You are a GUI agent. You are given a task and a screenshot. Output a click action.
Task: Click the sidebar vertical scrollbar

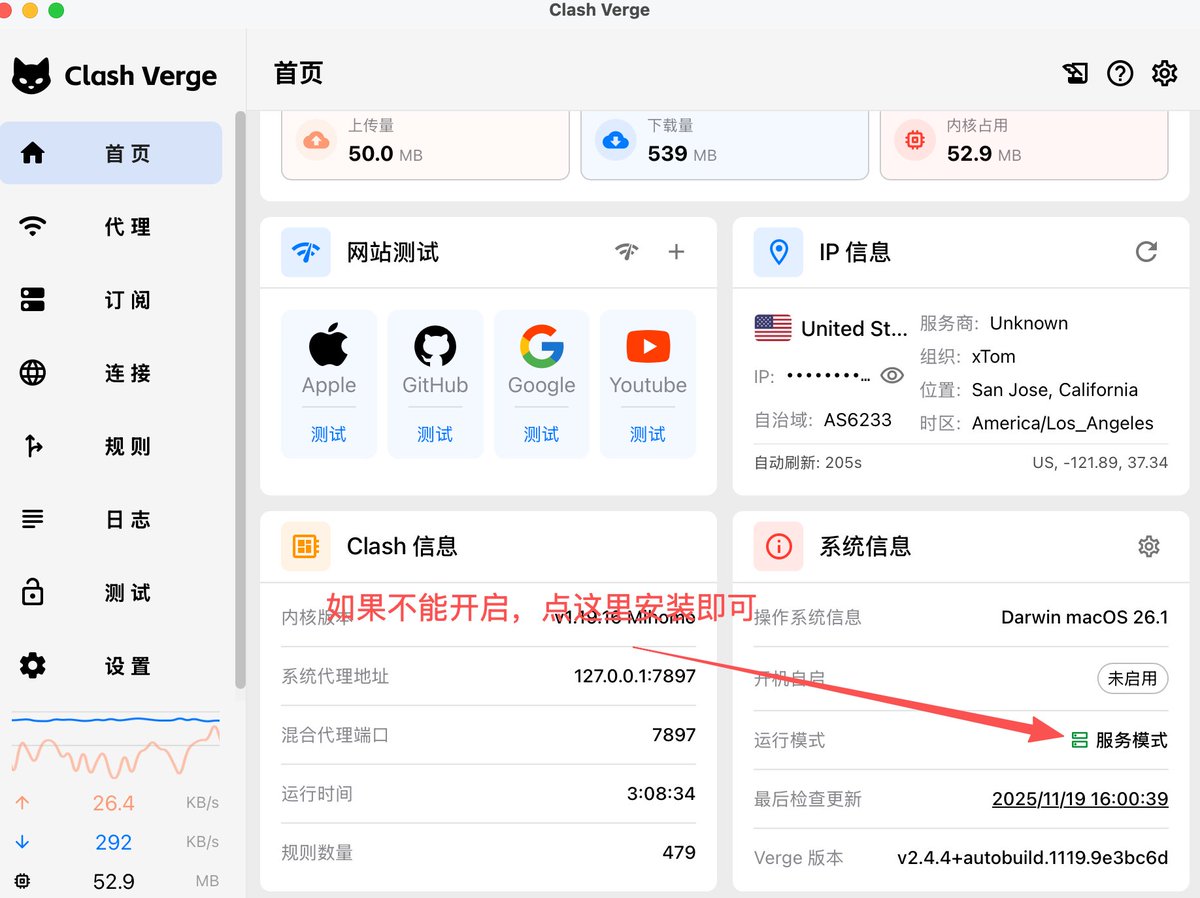tap(240, 400)
